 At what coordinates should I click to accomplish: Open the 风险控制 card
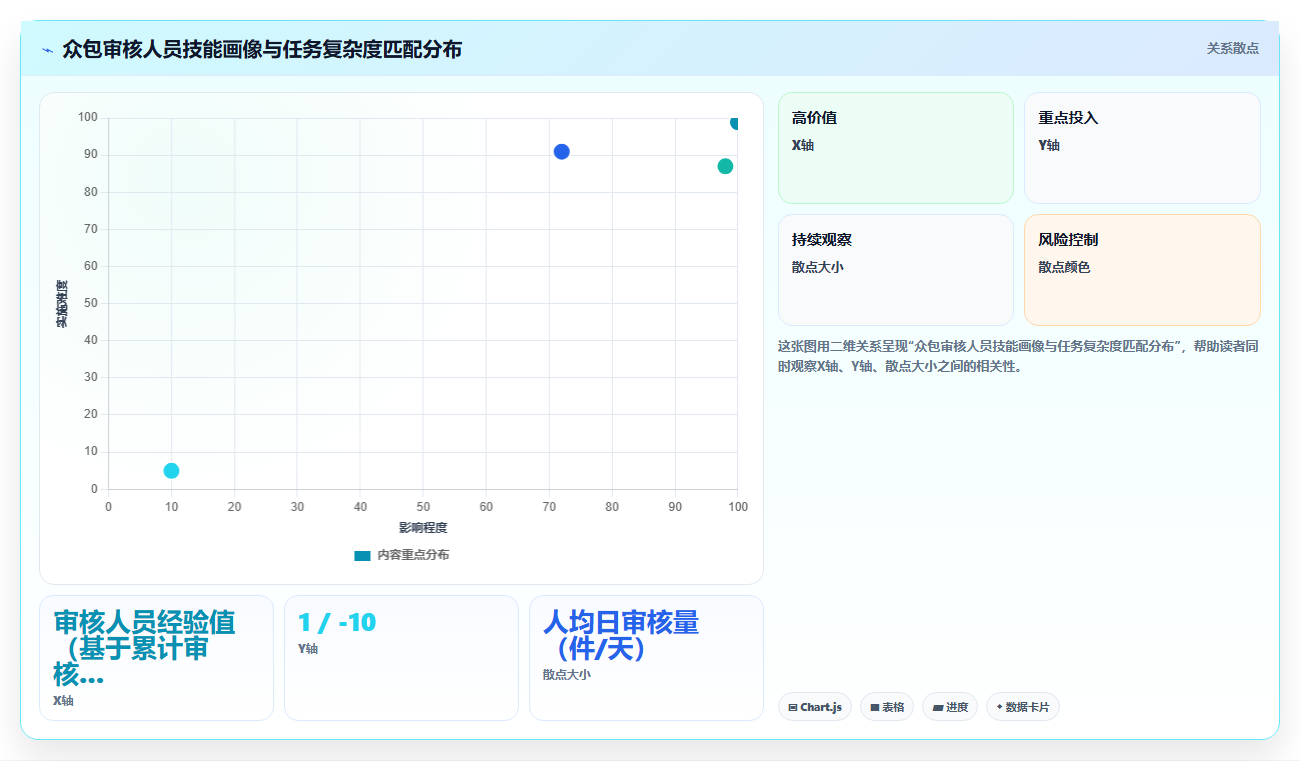pyautogui.click(x=1142, y=270)
